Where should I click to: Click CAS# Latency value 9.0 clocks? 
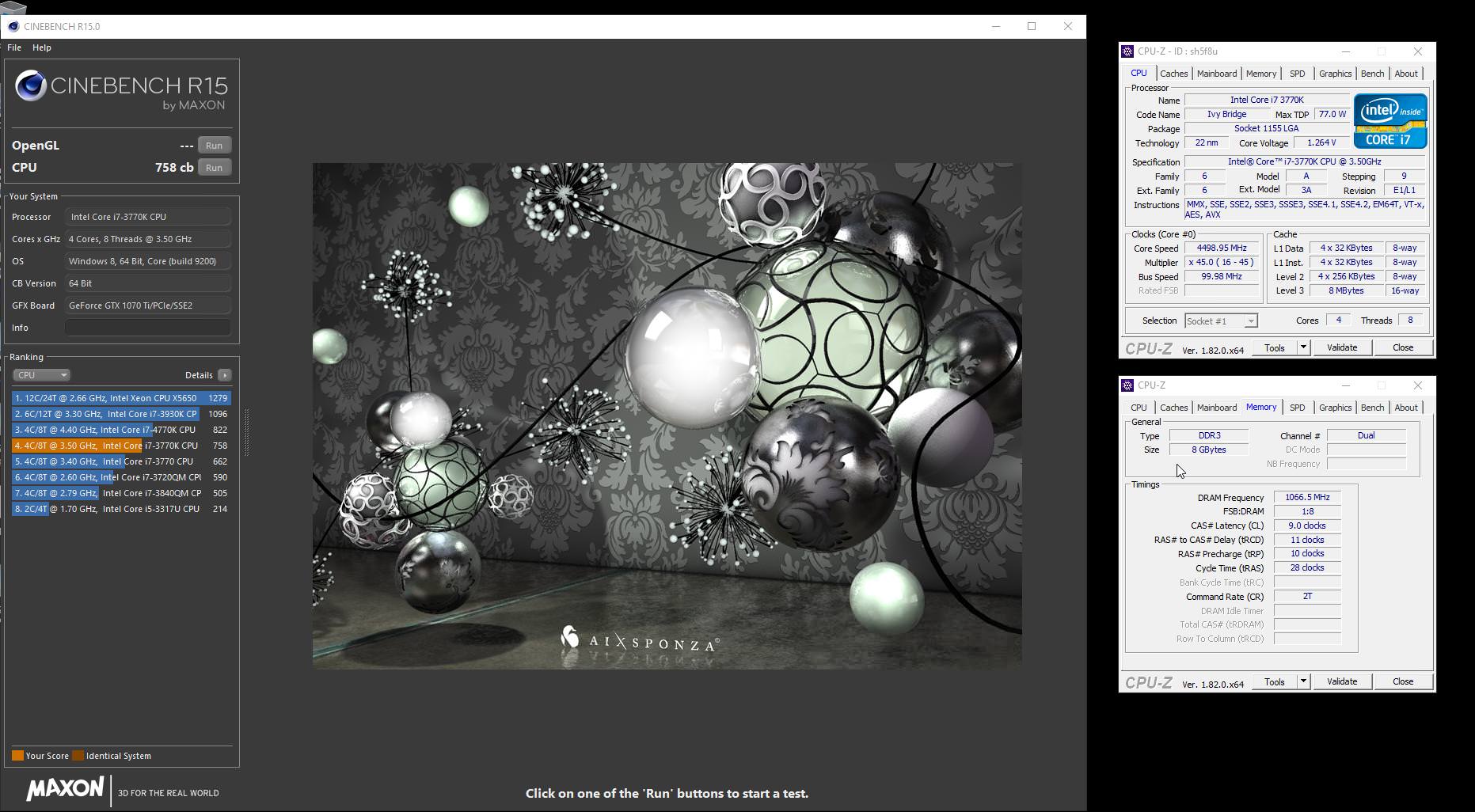tap(1307, 526)
